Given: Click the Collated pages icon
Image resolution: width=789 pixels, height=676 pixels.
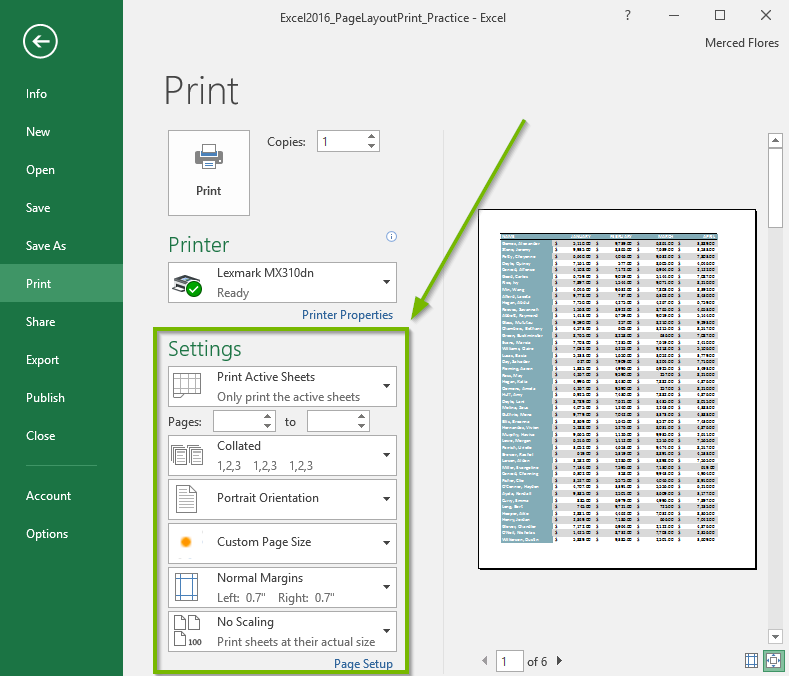Looking at the screenshot, I should [187, 455].
